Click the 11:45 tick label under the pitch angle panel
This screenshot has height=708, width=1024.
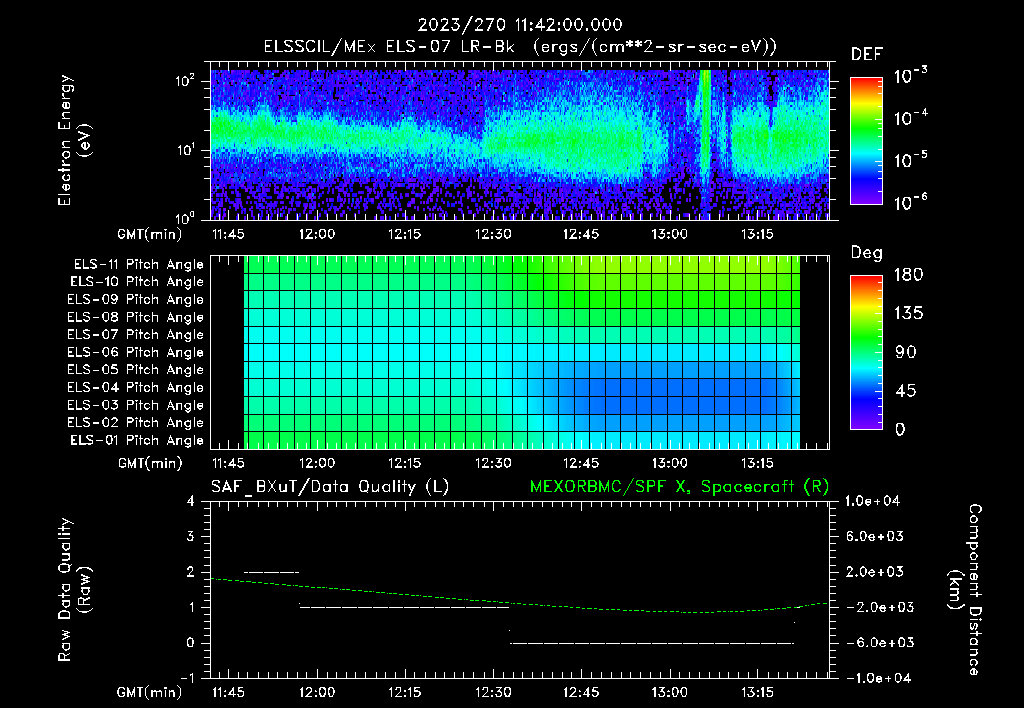coord(228,463)
